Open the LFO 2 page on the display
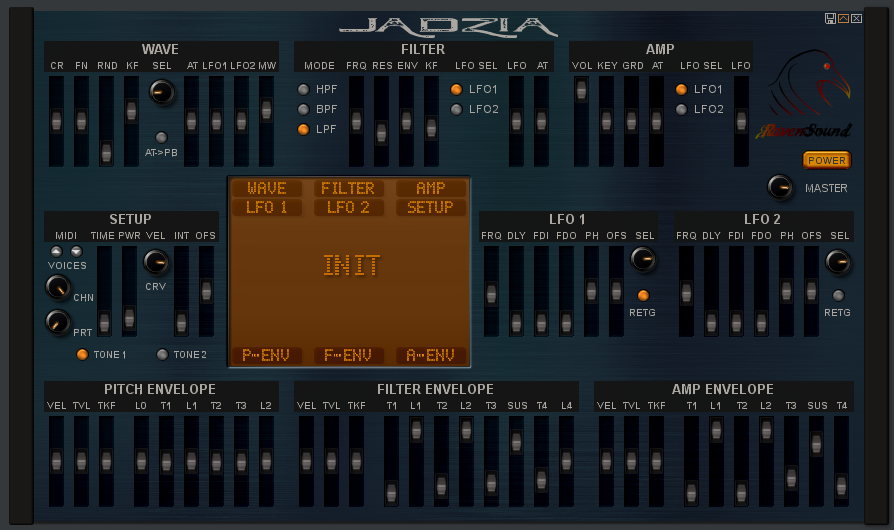The height and width of the screenshot is (530, 894). (348, 207)
